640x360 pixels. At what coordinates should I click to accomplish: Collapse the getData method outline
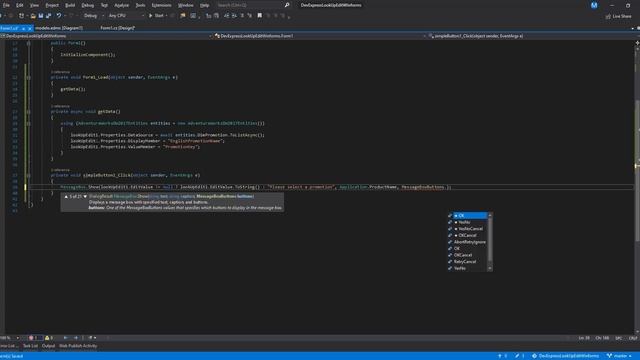coord(29,111)
